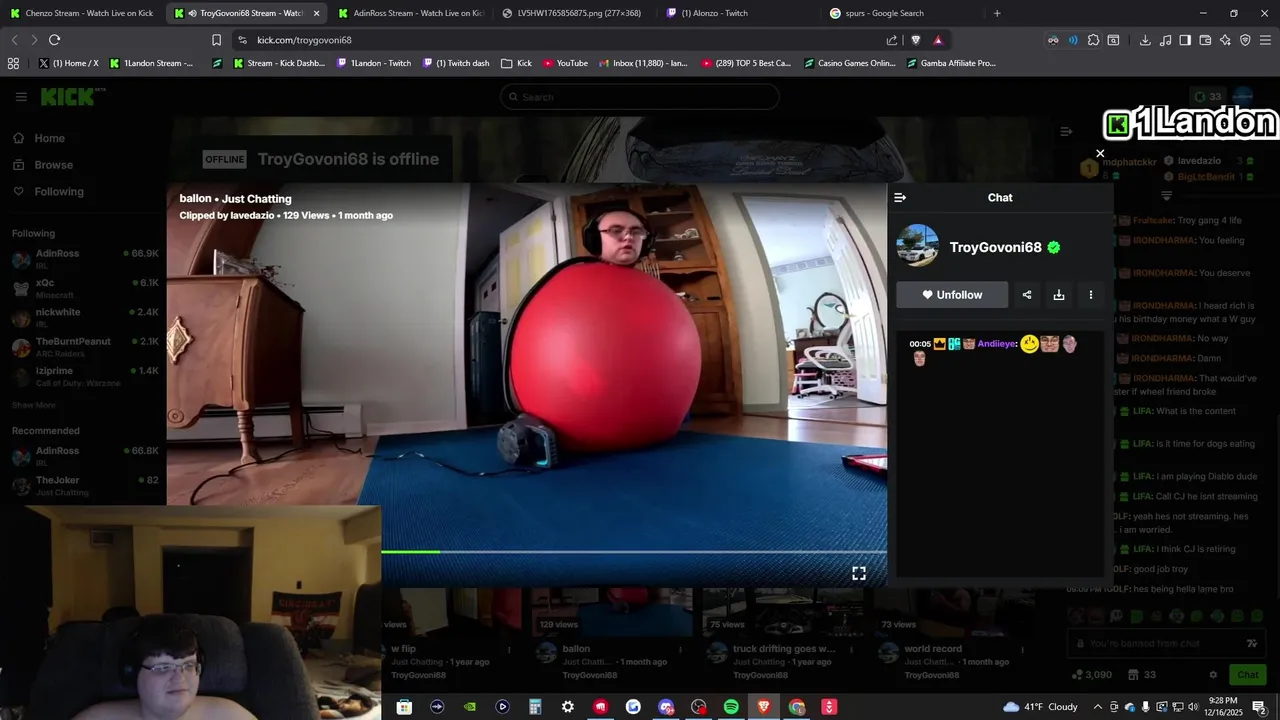1280x720 pixels.
Task: Open the media playlist music icon
Action: pyautogui.click(x=1165, y=40)
